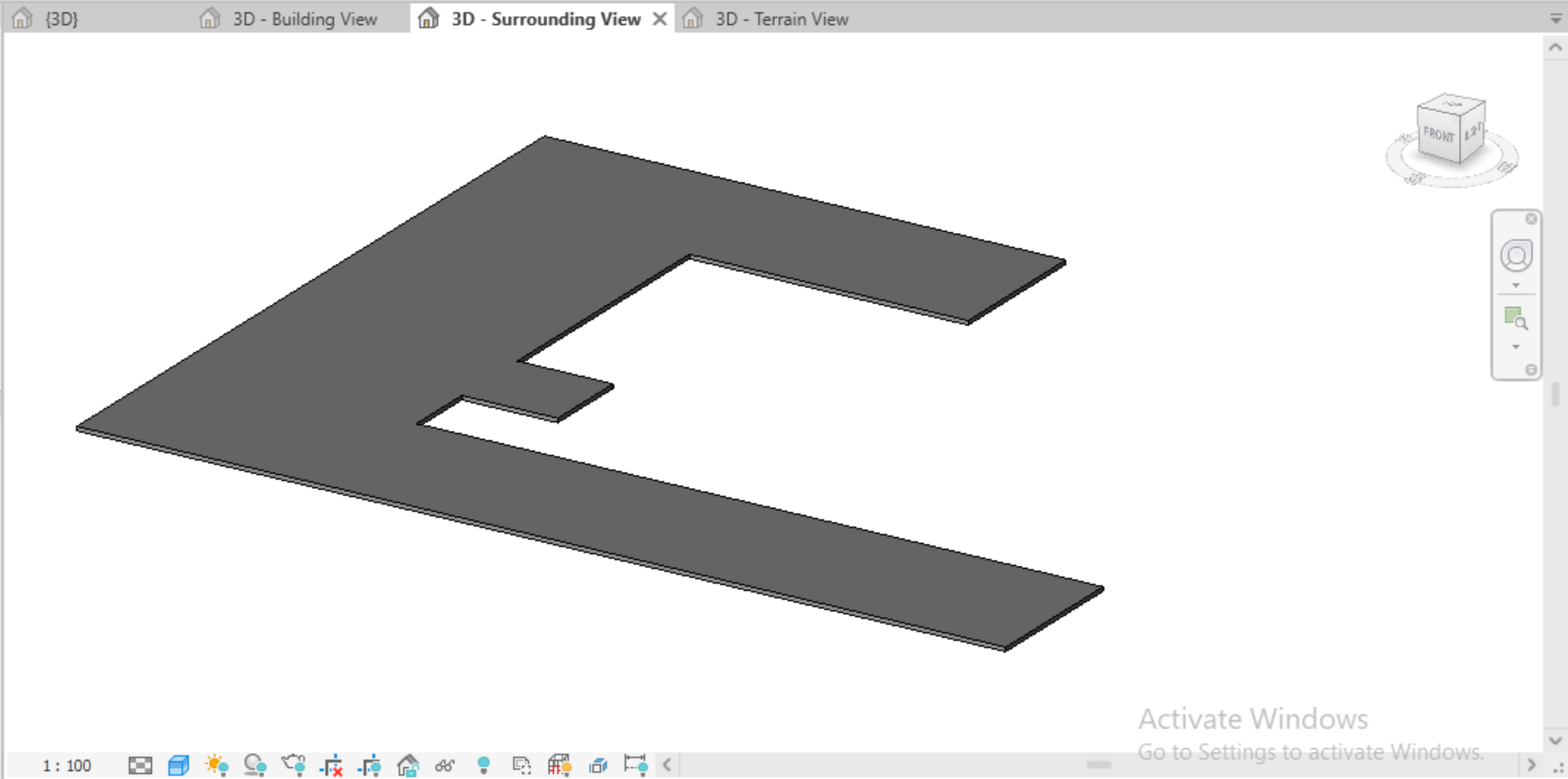Toggle Reveal Hidden Elements light bulb
Viewport: 1568px width, 779px height.
484,765
